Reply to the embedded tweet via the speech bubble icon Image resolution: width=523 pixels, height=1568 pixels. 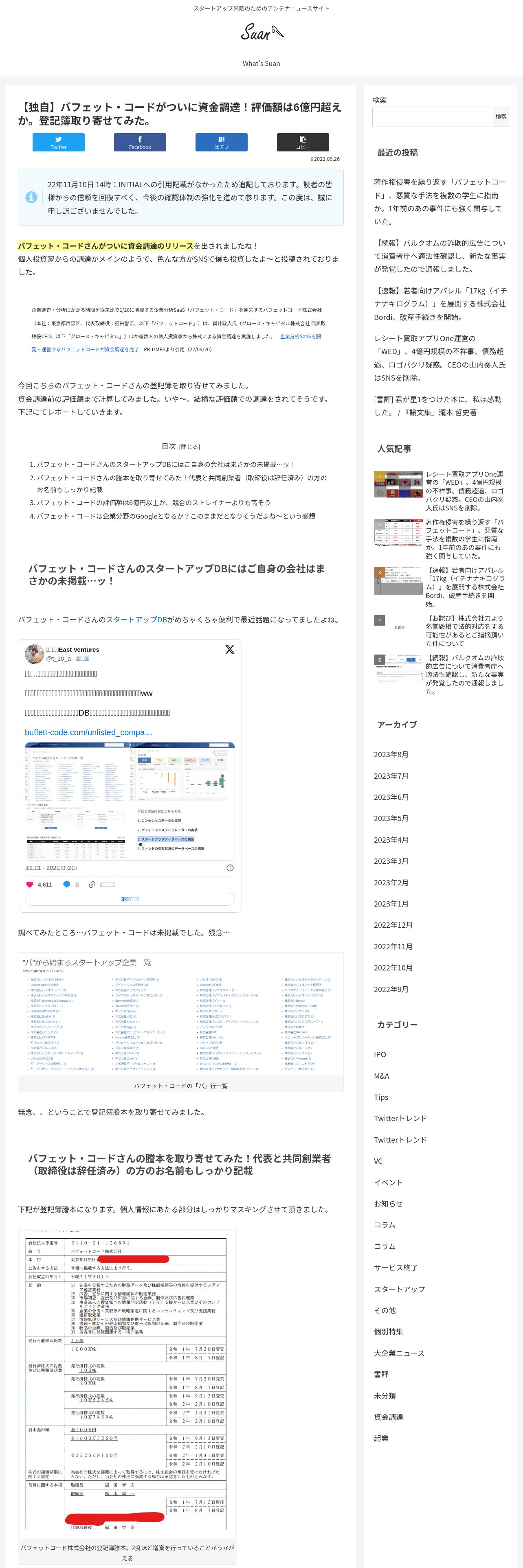coord(67,885)
